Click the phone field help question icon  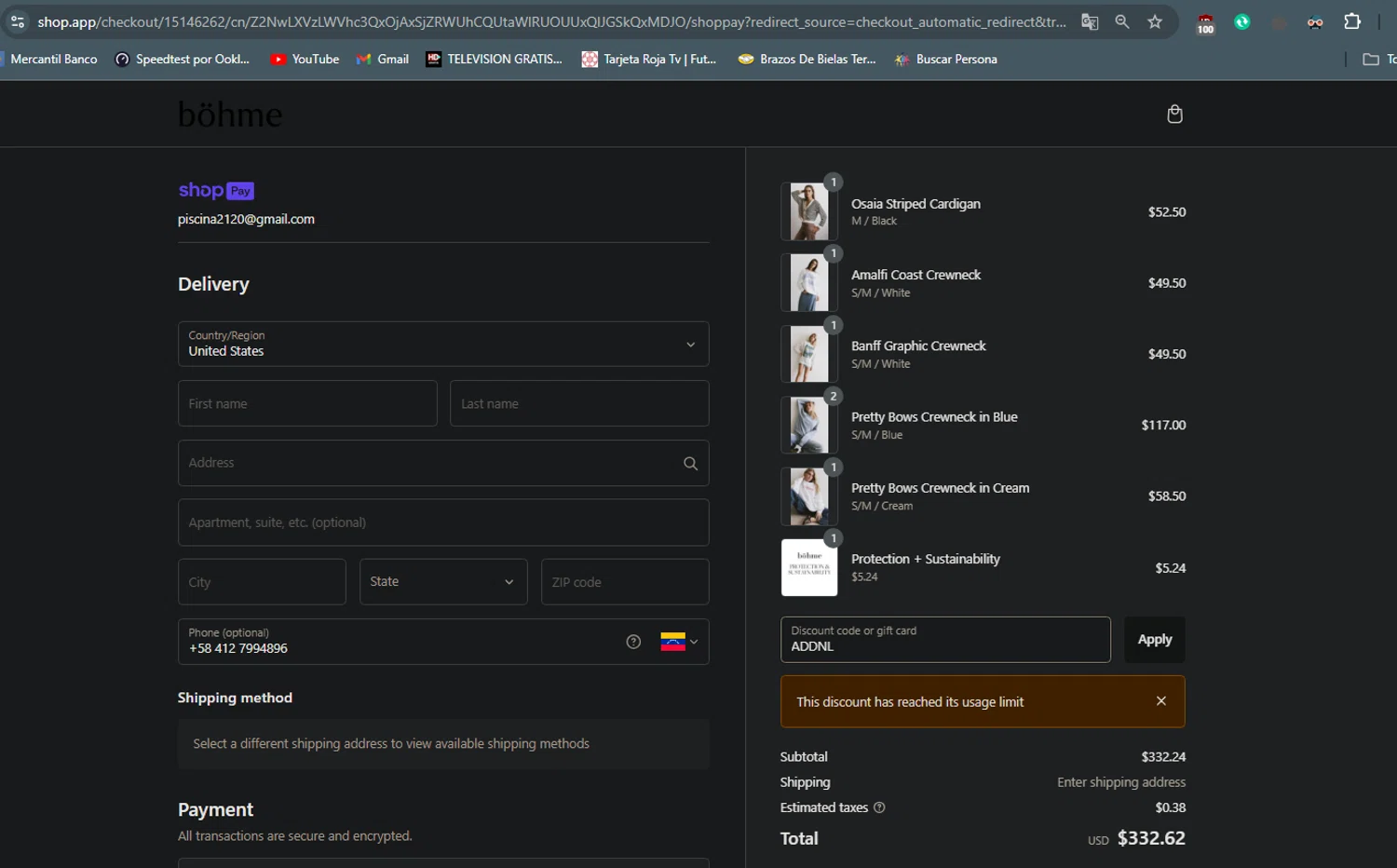pyautogui.click(x=633, y=642)
